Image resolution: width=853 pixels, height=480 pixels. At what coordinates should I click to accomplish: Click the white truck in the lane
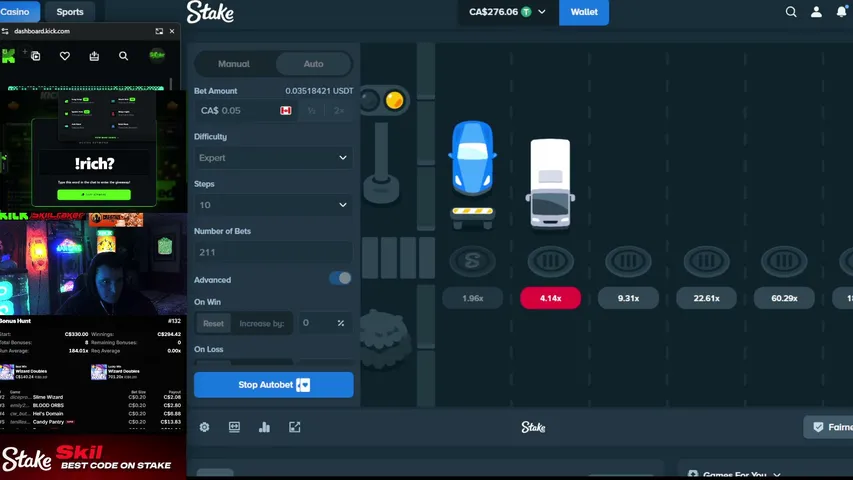(550, 183)
